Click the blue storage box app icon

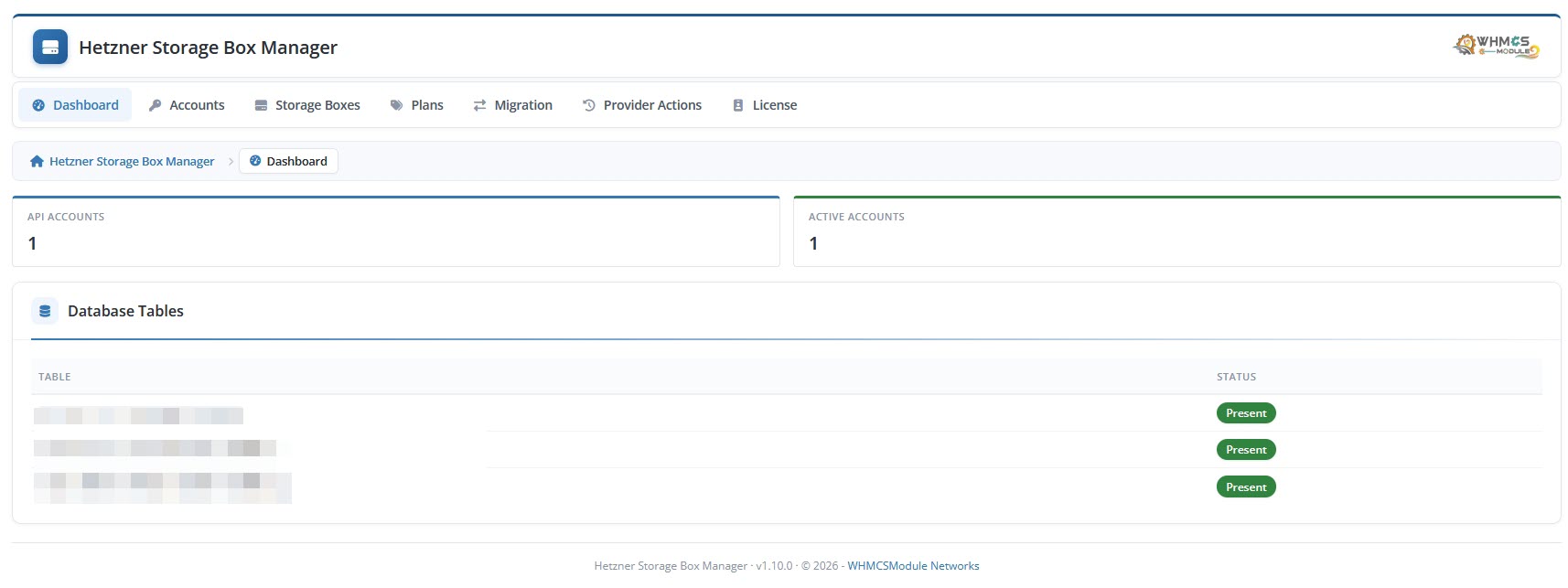(50, 47)
